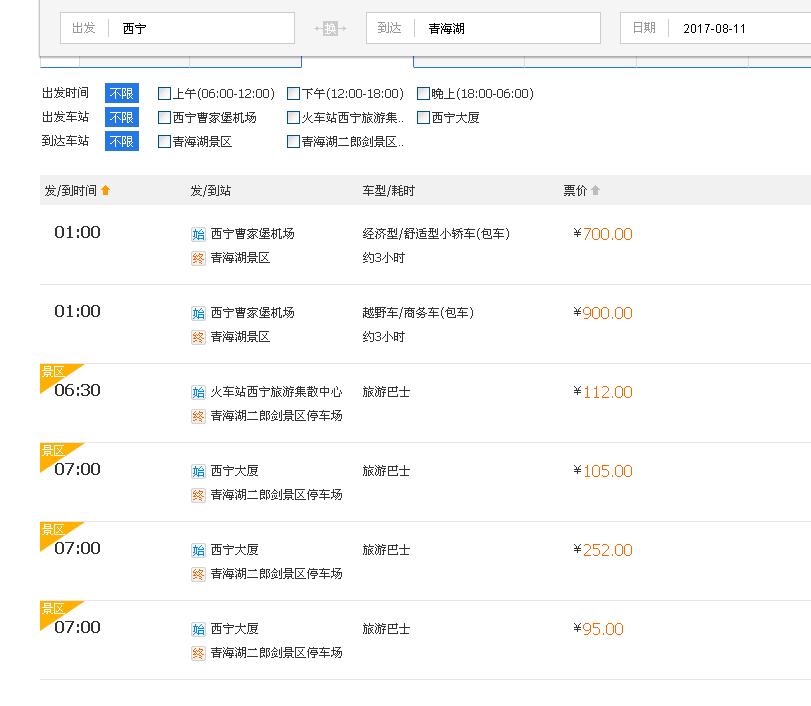Click 火车站西宁旅游集散中心 station name
This screenshot has height=706, width=811.
(276, 392)
